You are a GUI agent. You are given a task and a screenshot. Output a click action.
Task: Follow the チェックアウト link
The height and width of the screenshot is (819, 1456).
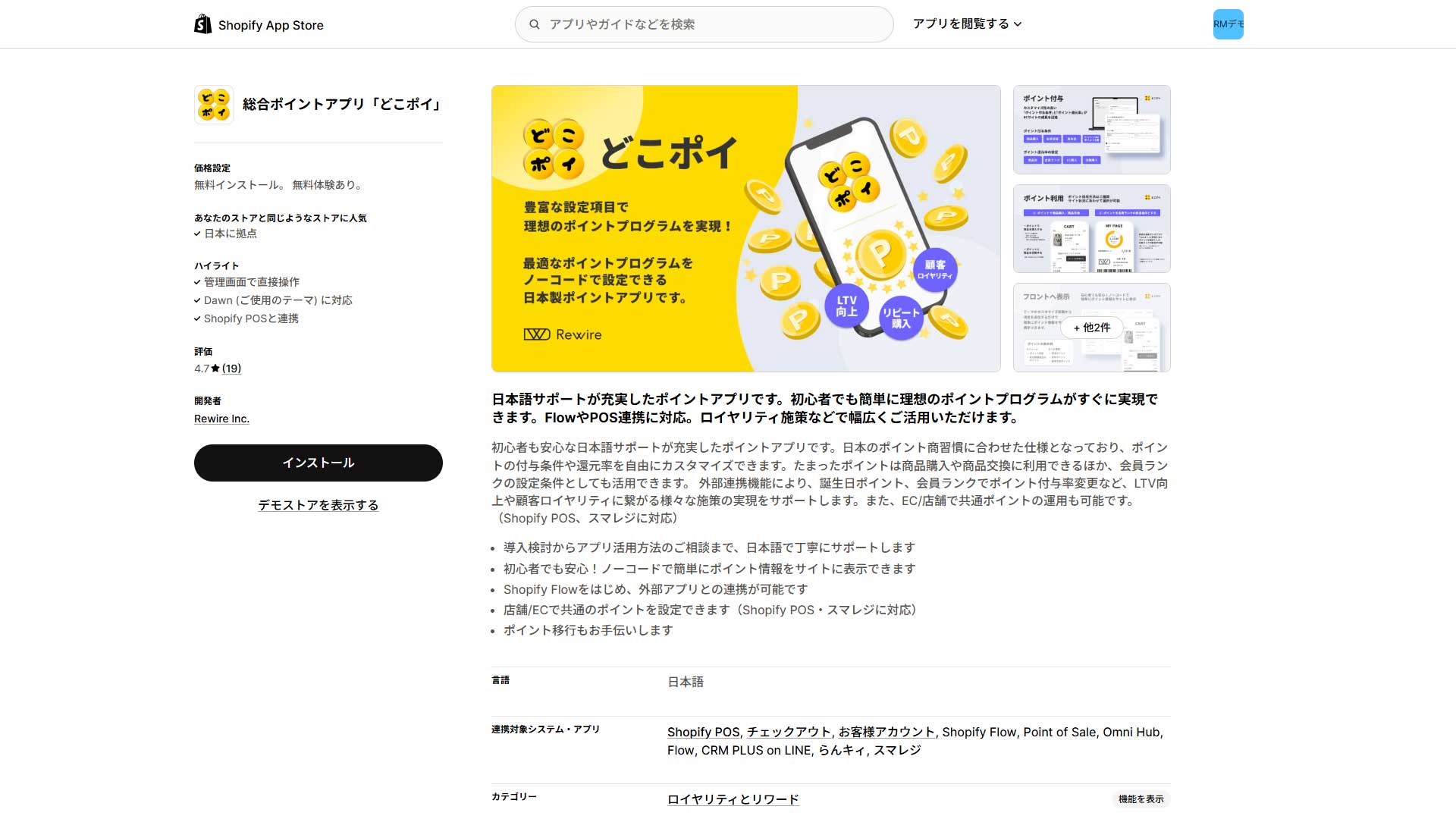coord(789,732)
